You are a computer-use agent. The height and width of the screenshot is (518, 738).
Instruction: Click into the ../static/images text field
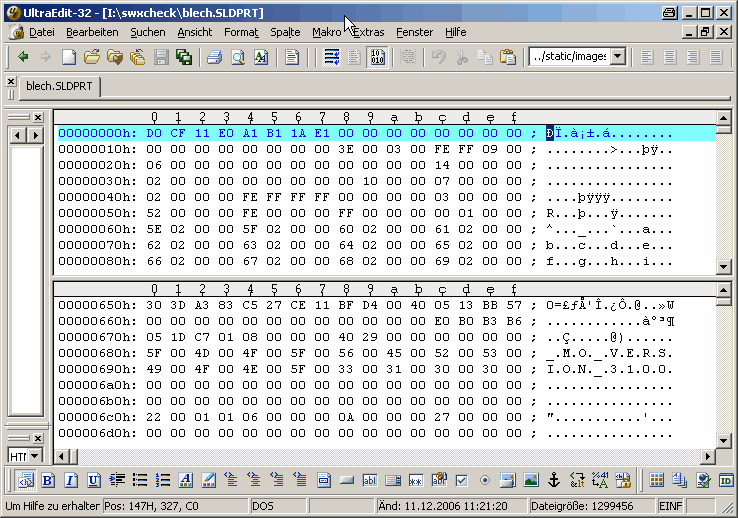(569, 57)
